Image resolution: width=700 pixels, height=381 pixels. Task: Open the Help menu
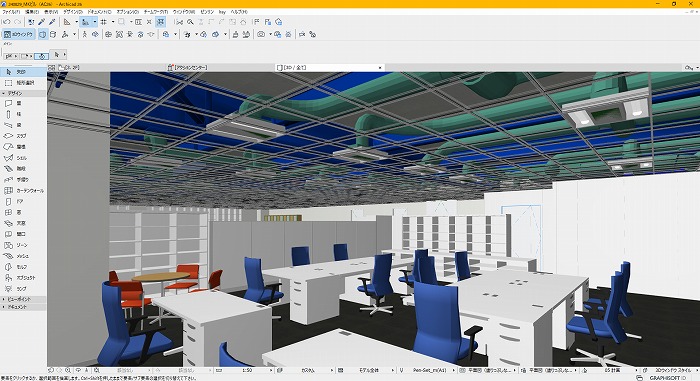[238, 12]
